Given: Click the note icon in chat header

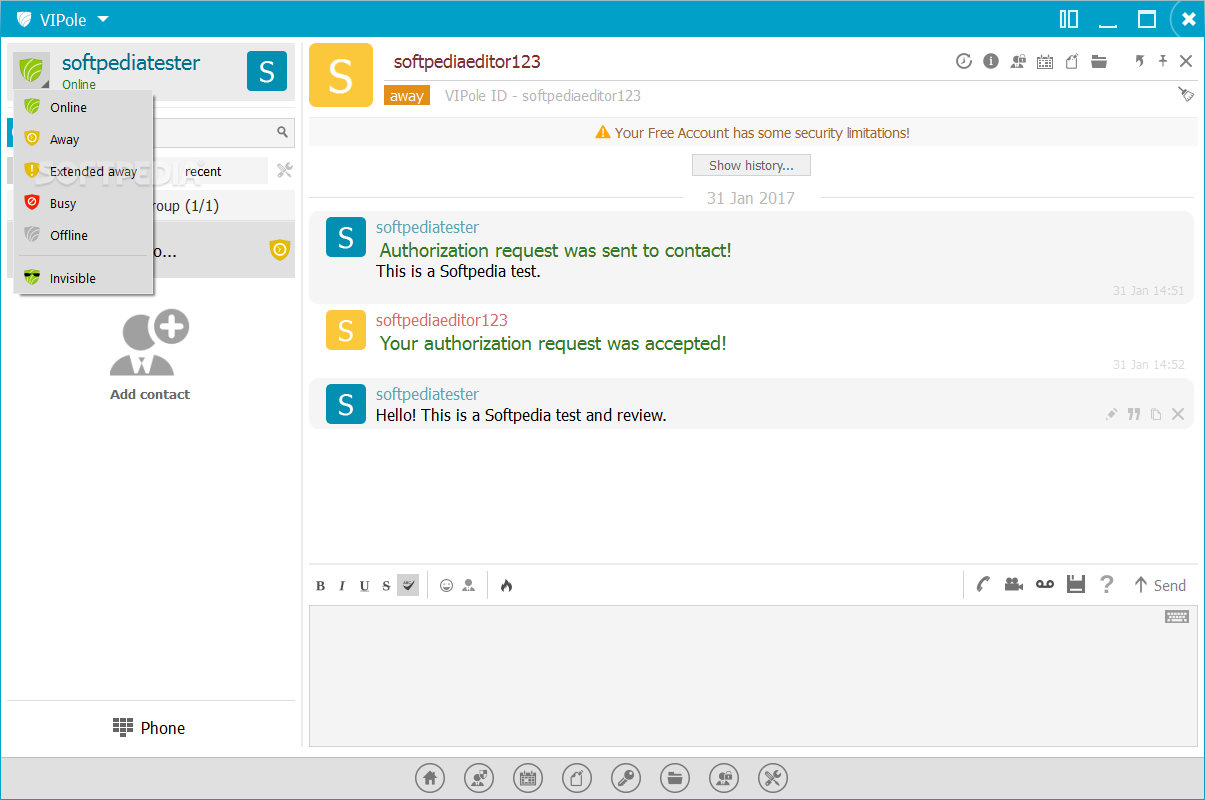Looking at the screenshot, I should (1072, 61).
